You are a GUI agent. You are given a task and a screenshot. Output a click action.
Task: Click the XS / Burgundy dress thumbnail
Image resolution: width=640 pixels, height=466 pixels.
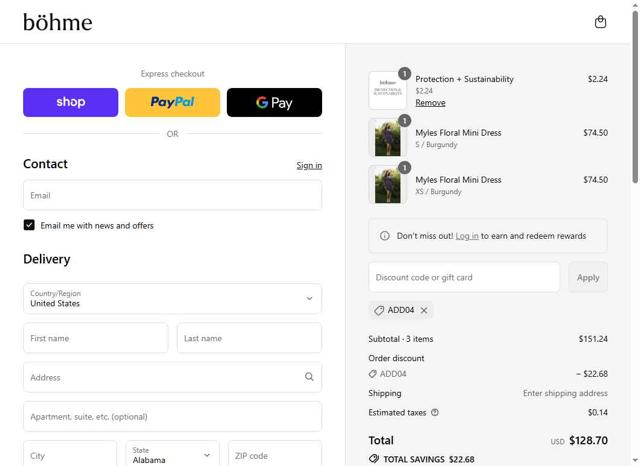click(x=387, y=184)
